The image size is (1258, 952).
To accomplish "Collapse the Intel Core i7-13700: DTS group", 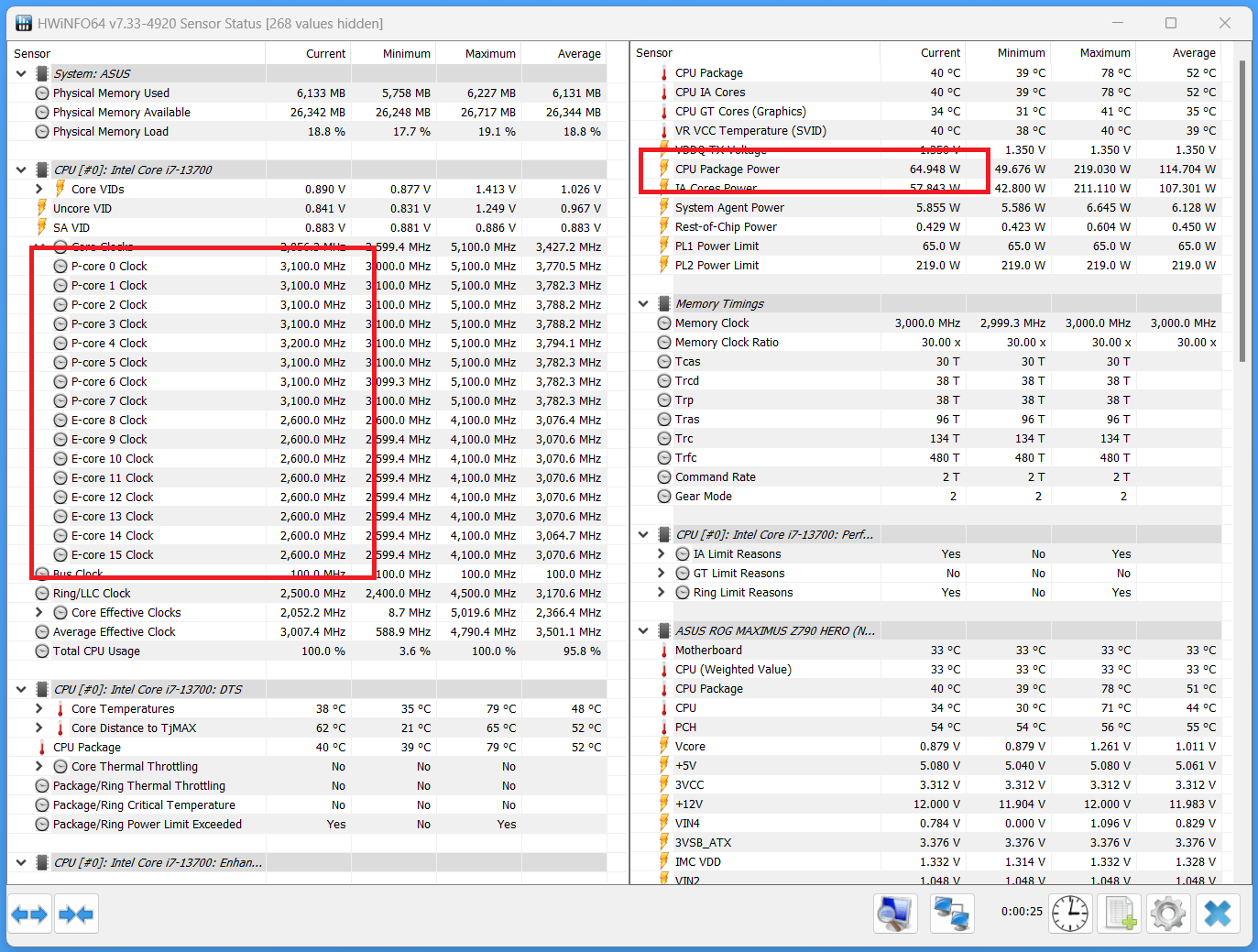I will tap(21, 689).
